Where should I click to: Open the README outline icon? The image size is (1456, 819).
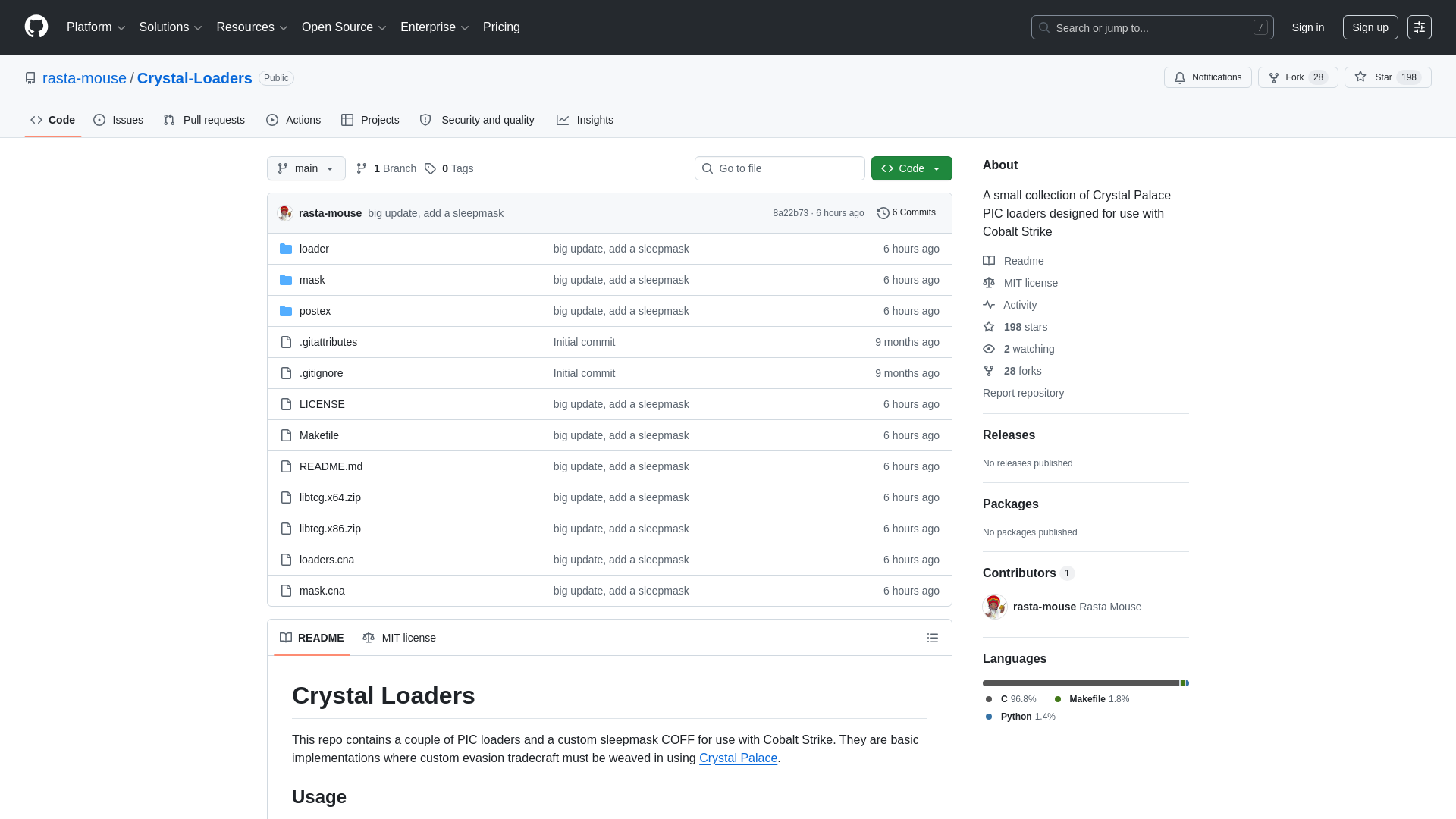pos(932,638)
